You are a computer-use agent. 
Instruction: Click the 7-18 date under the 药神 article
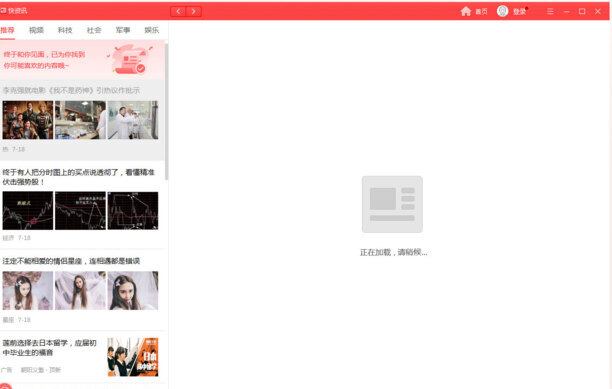point(18,149)
